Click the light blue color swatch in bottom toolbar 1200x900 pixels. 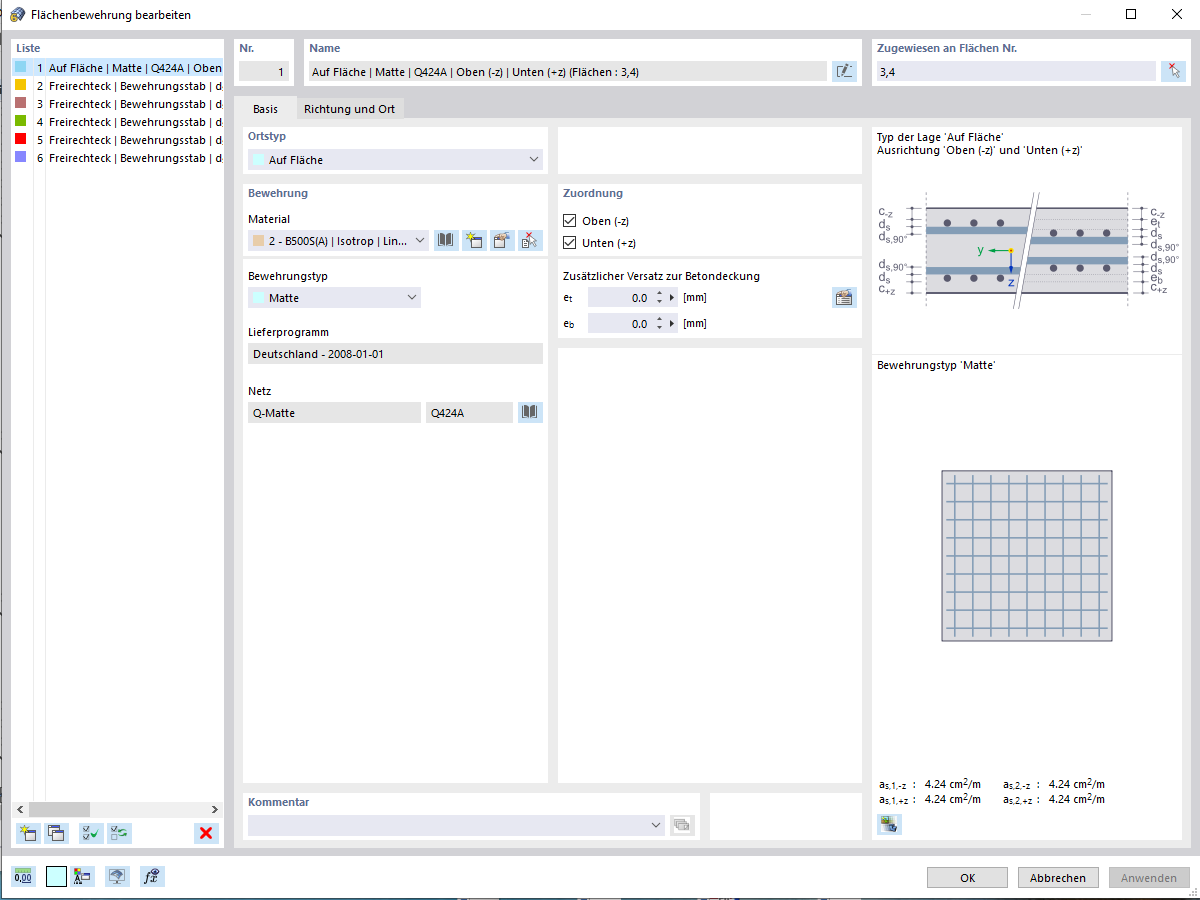[x=56, y=877]
